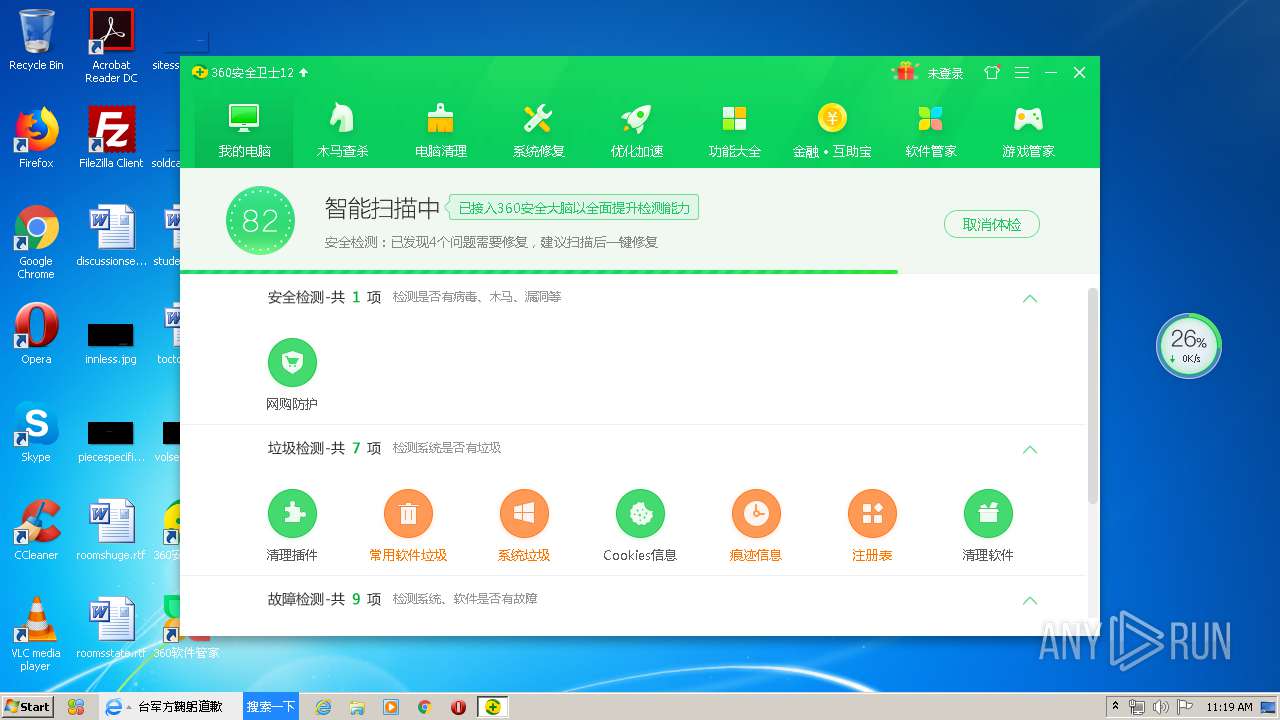Click the 11:19 AM clock
The image size is (1280, 720).
pos(1229,707)
